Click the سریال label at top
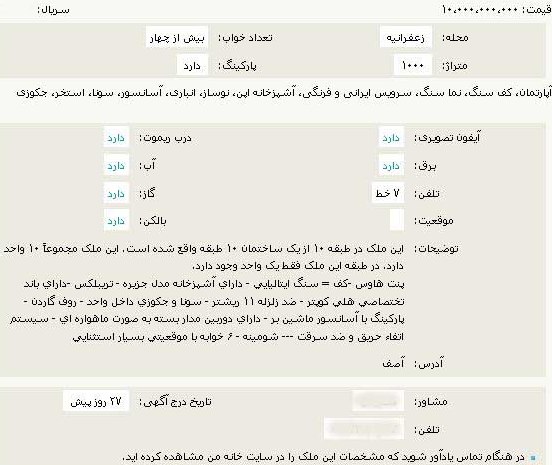 [x=54, y=10]
